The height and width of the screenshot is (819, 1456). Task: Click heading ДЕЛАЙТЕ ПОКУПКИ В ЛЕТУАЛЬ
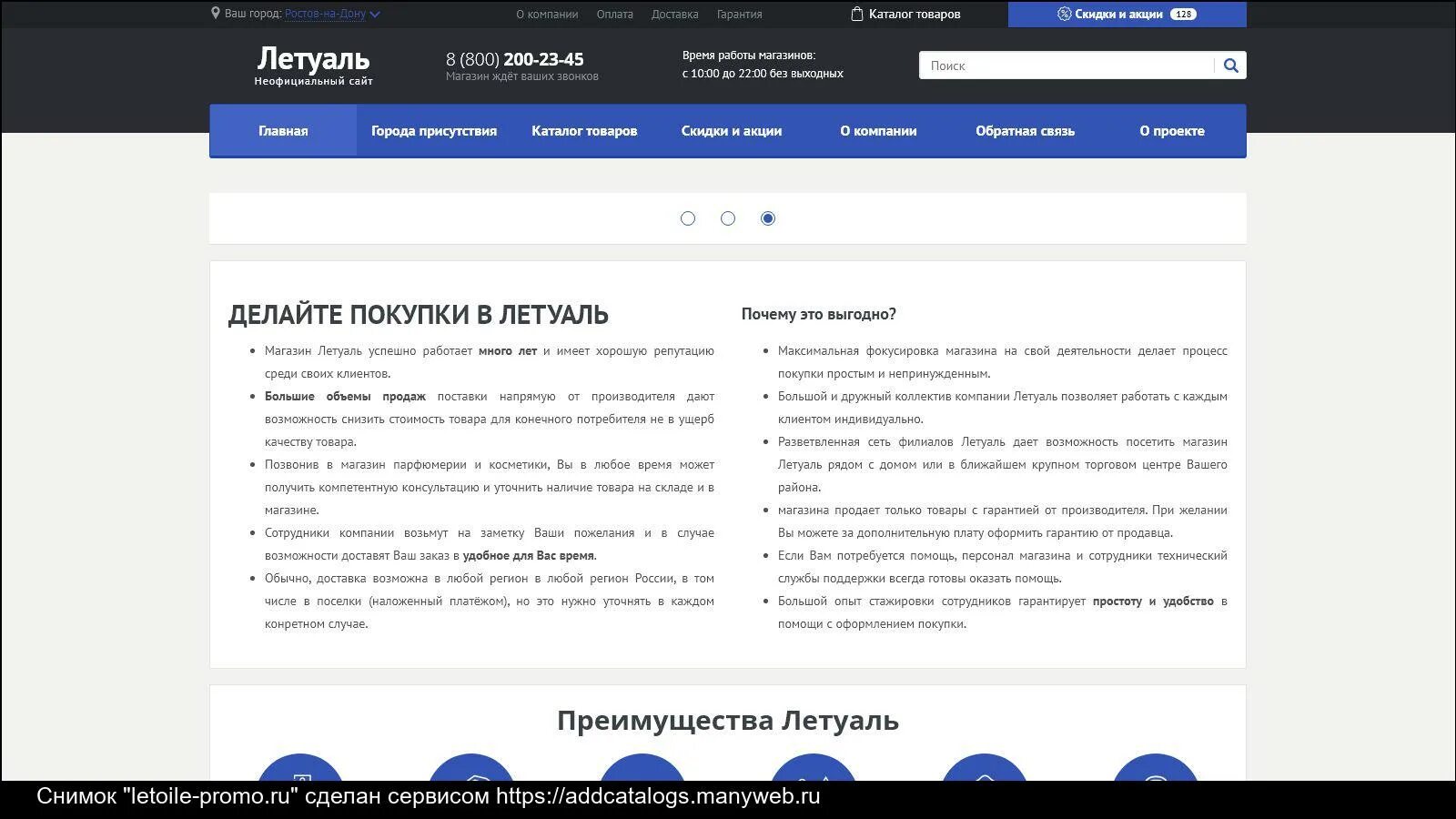[418, 315]
